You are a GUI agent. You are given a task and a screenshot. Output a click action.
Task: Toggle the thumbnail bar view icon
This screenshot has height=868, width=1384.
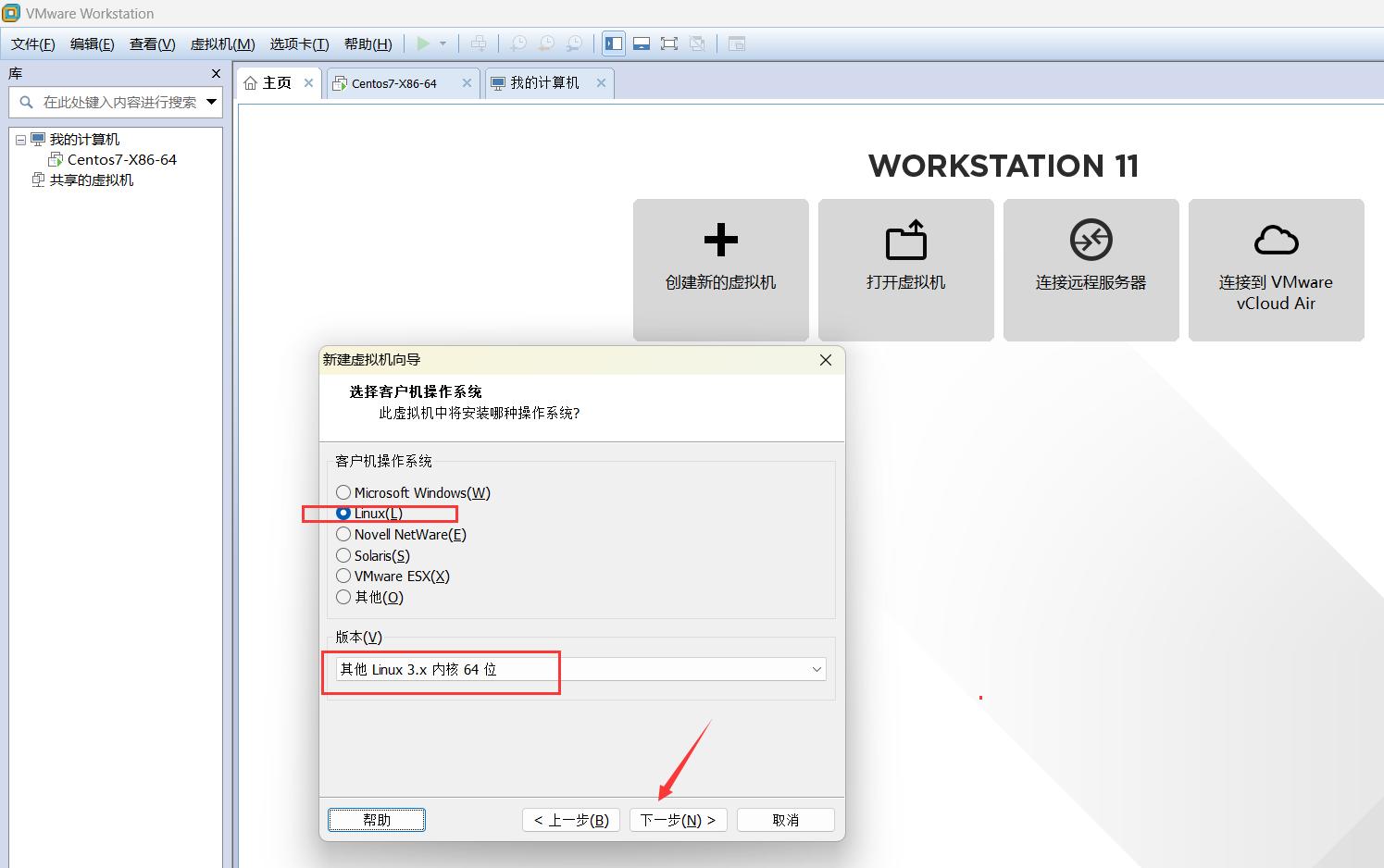tap(642, 43)
